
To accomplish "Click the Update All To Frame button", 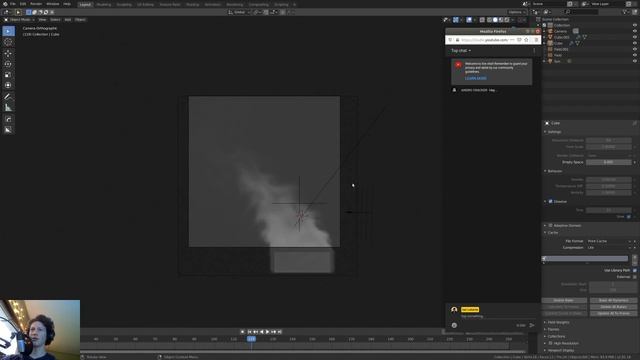I will pos(613,313).
